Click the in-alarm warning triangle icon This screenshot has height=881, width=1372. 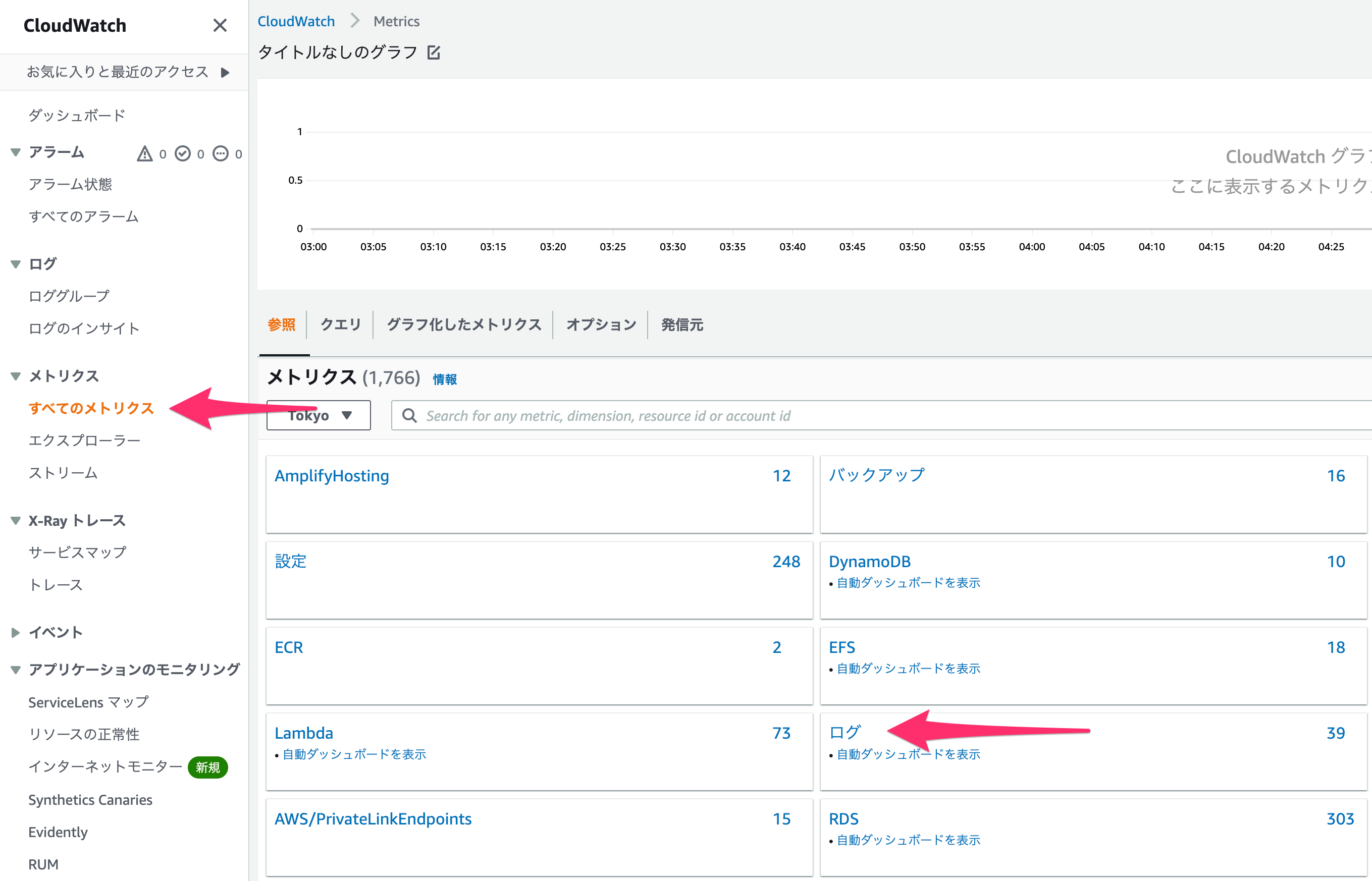pos(144,153)
